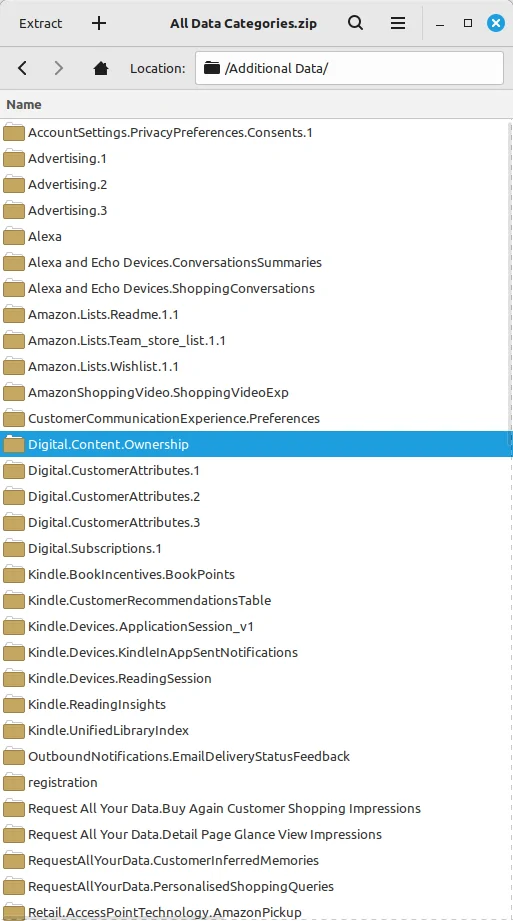Maximize the archive manager window
Viewport: 513px width, 921px height.
pos(468,23)
